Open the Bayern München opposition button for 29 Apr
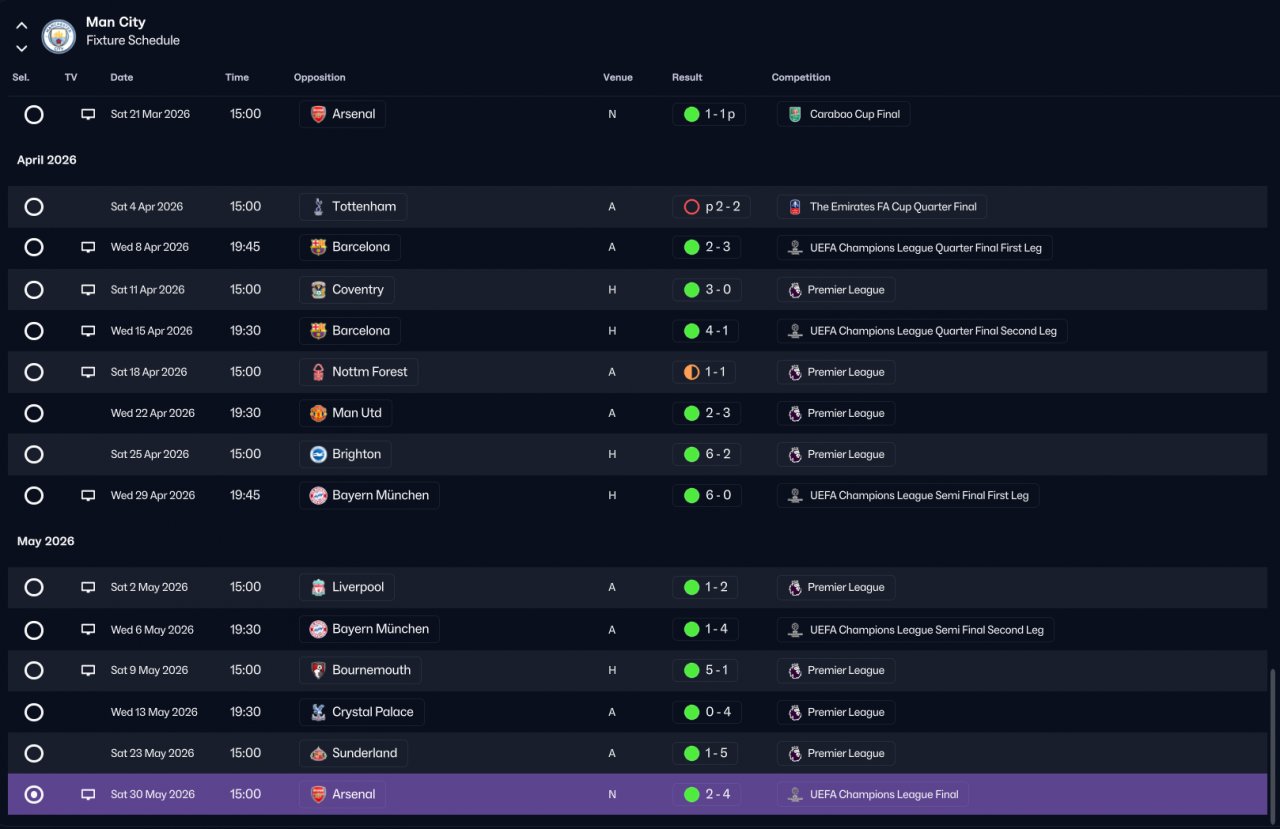This screenshot has width=1280, height=829. [x=369, y=495]
